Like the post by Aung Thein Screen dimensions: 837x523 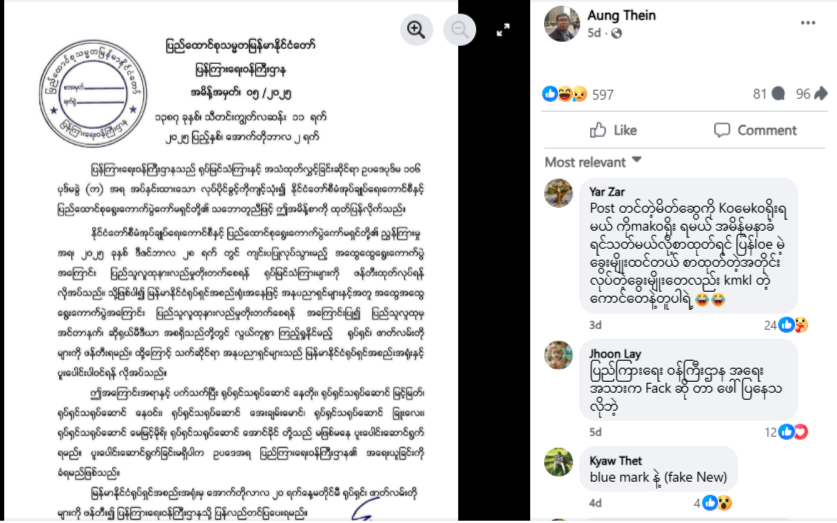pyautogui.click(x=613, y=130)
